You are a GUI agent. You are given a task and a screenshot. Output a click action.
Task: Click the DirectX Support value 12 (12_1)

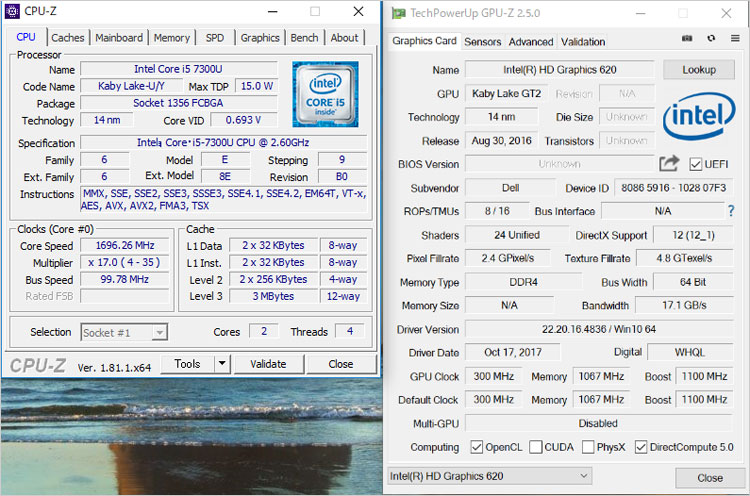(x=693, y=235)
